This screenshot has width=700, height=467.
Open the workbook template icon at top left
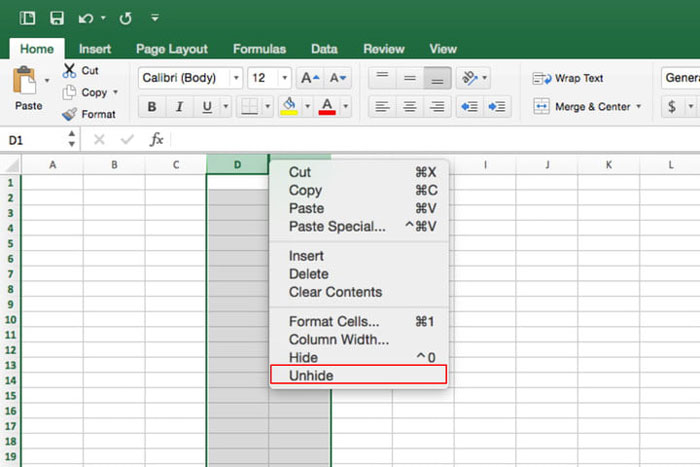tap(27, 18)
